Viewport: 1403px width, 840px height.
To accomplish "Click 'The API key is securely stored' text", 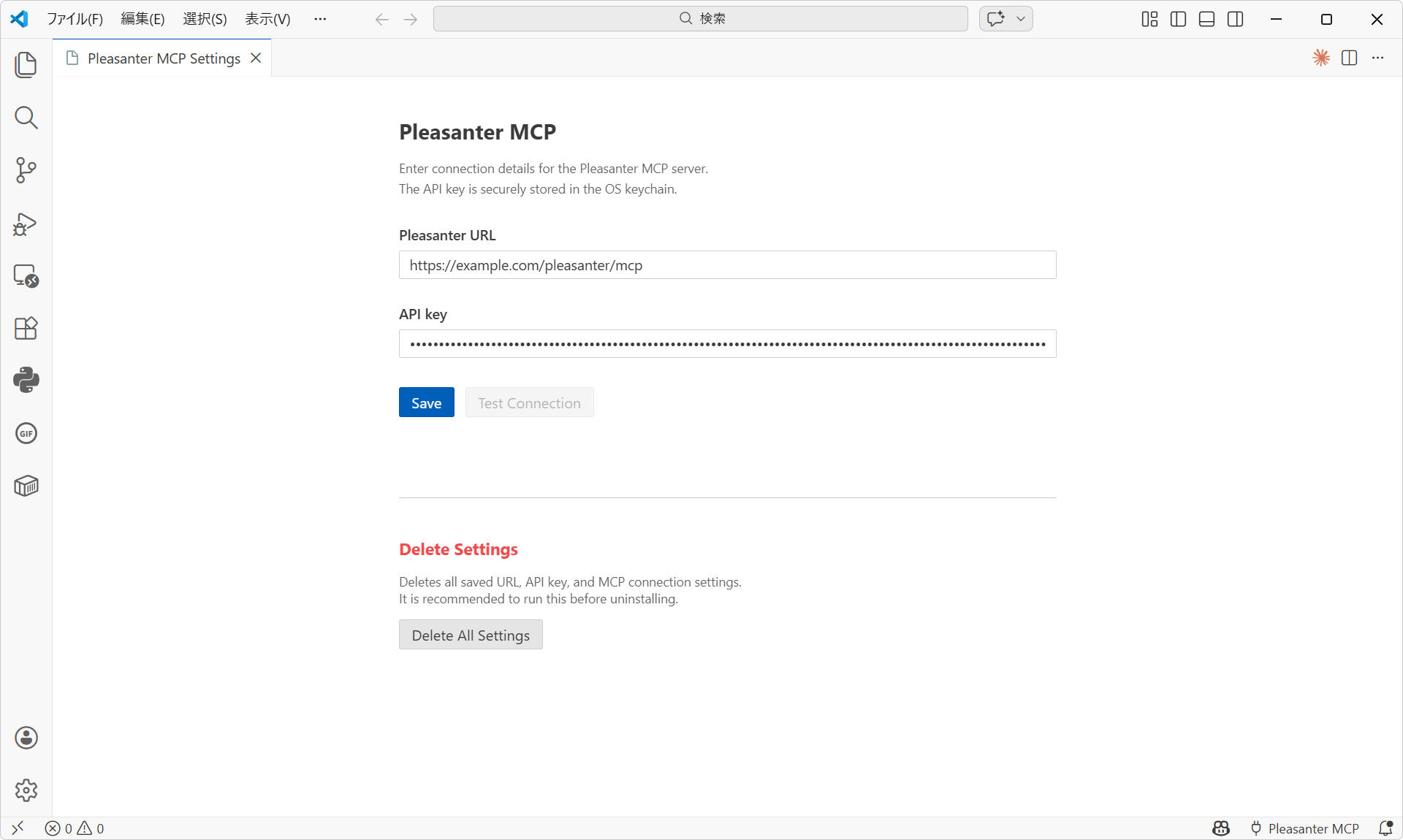I will pos(538,189).
